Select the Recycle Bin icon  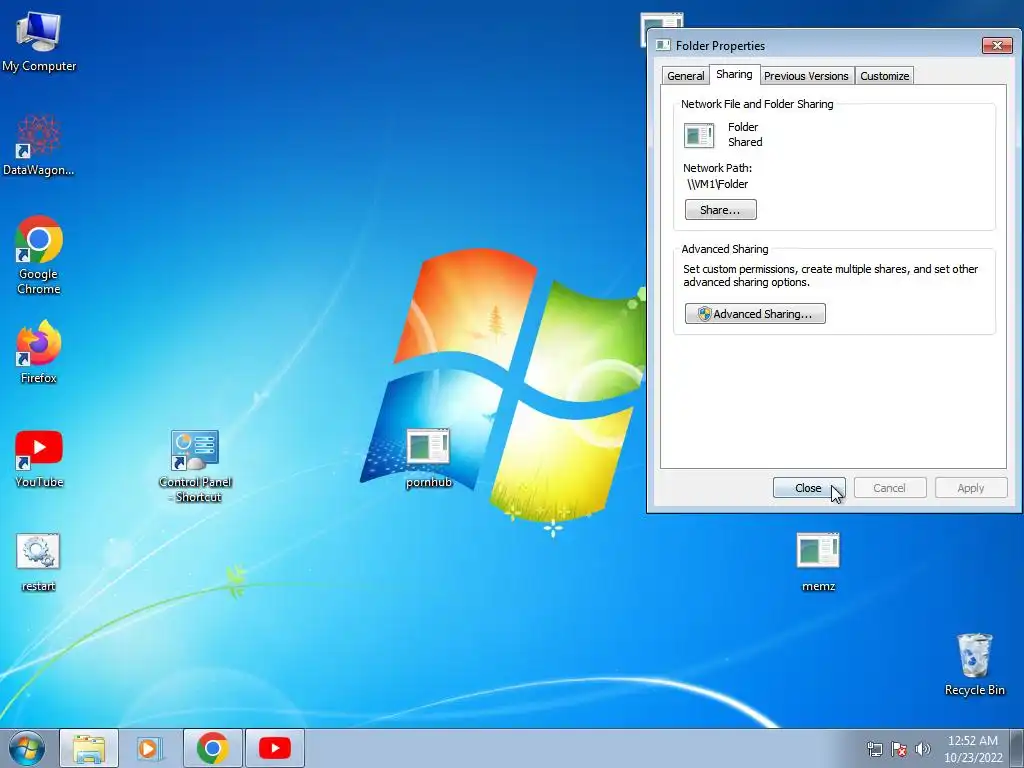(974, 664)
